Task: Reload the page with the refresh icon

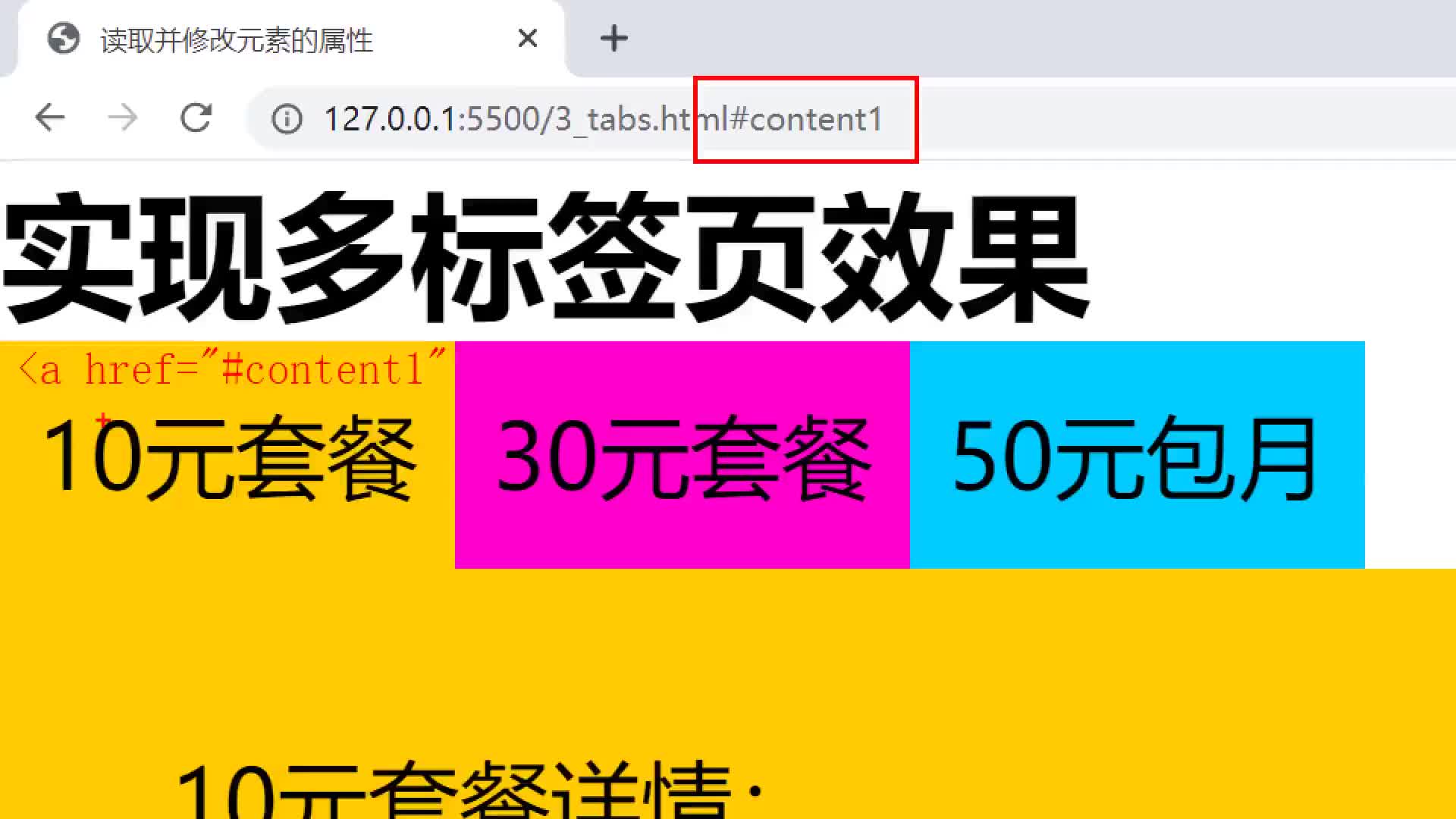Action: click(x=196, y=118)
